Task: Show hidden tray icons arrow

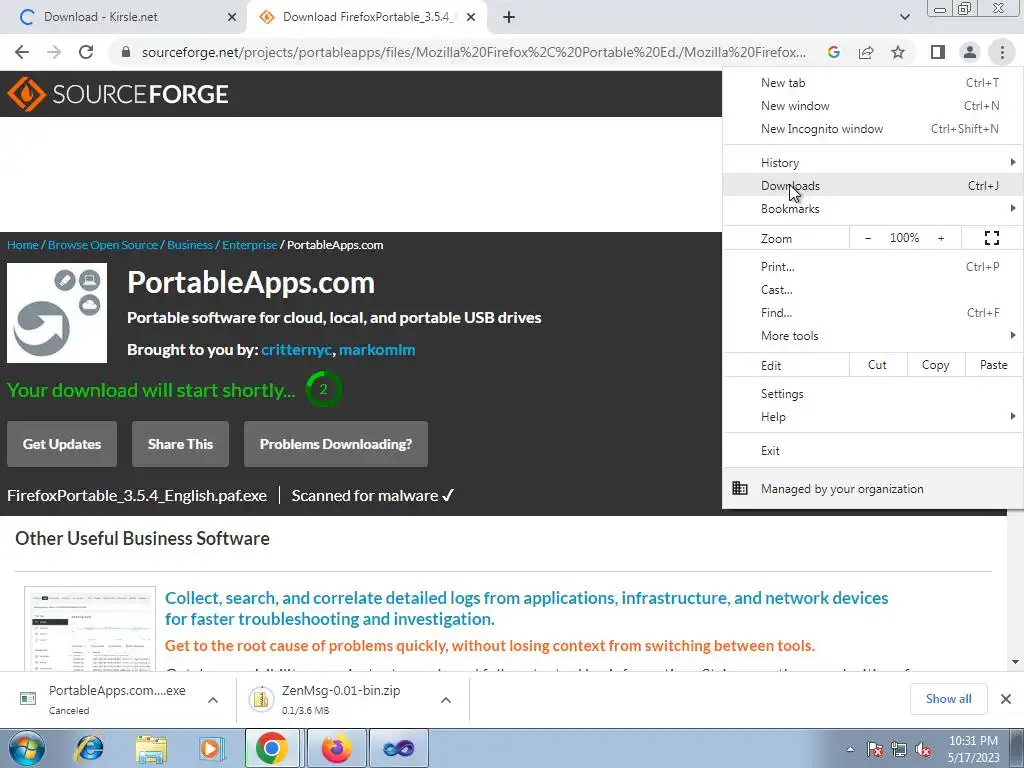Action: click(850, 749)
